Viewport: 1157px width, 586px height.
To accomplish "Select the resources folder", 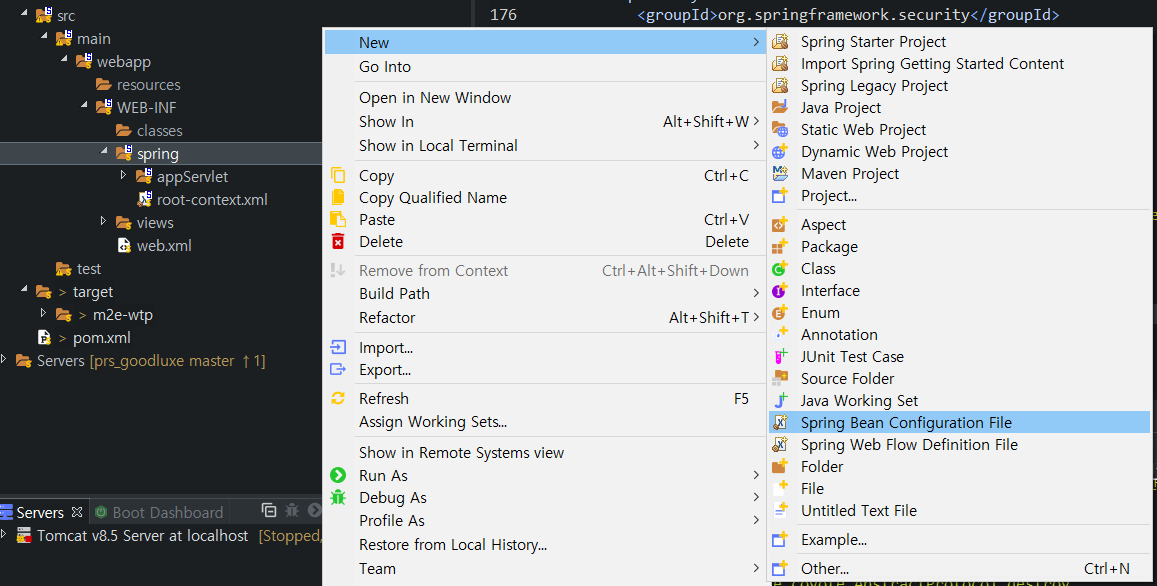I will [148, 85].
